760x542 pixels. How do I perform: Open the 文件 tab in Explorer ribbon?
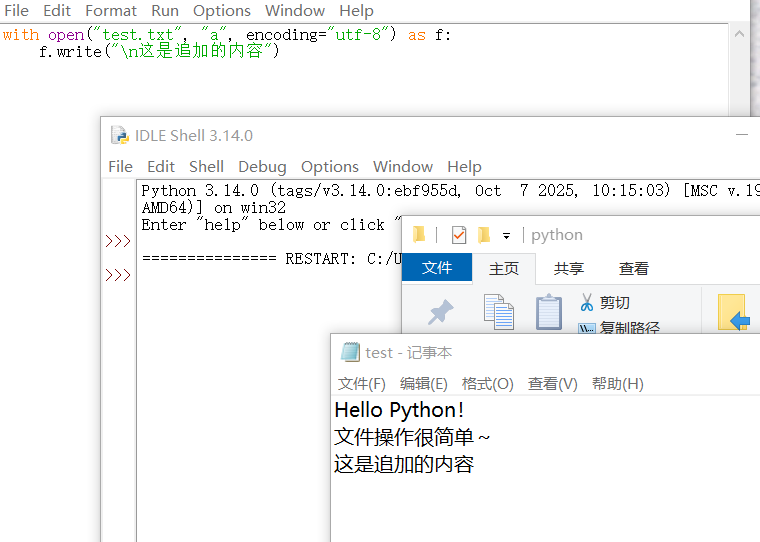click(x=437, y=268)
